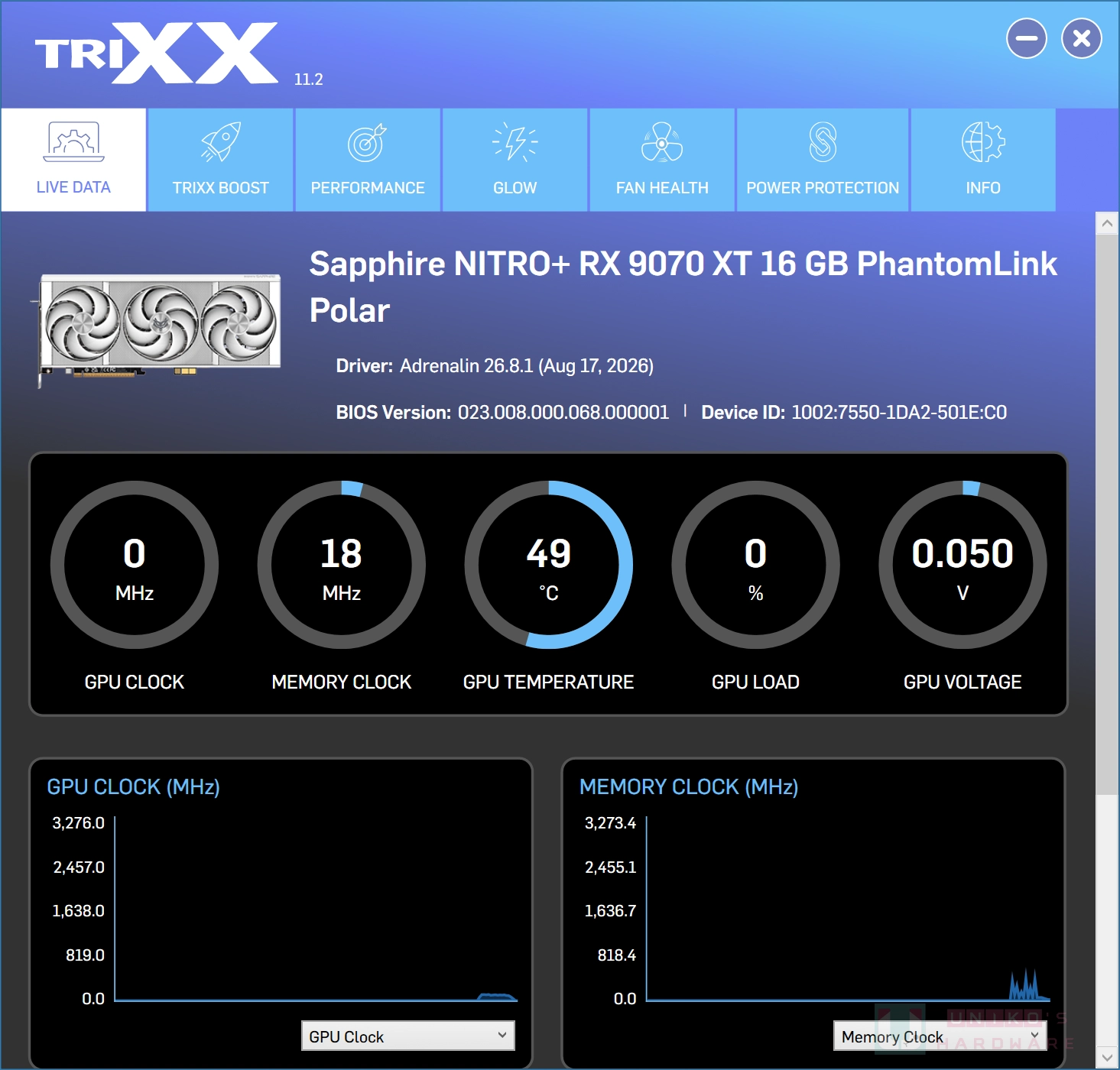Open the Performance target icon

pos(368,142)
